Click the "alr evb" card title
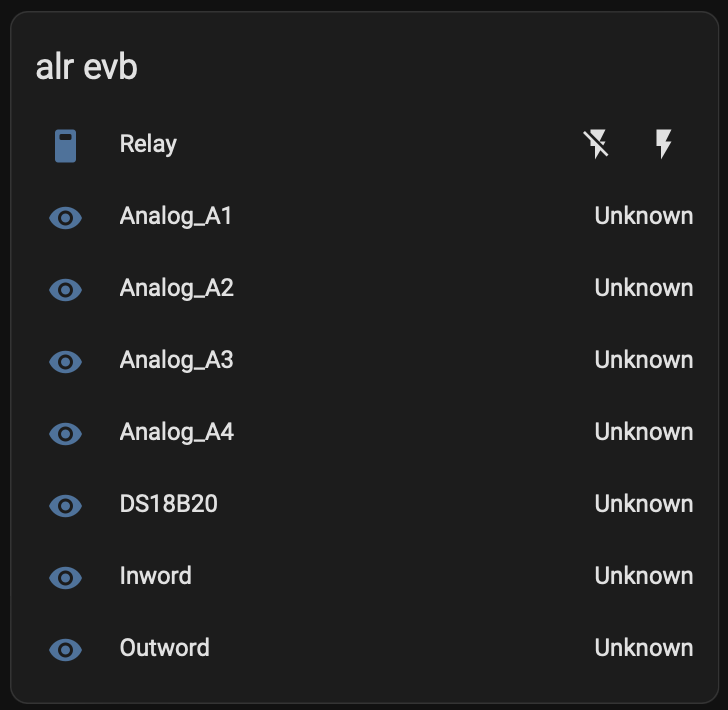 pos(86,67)
